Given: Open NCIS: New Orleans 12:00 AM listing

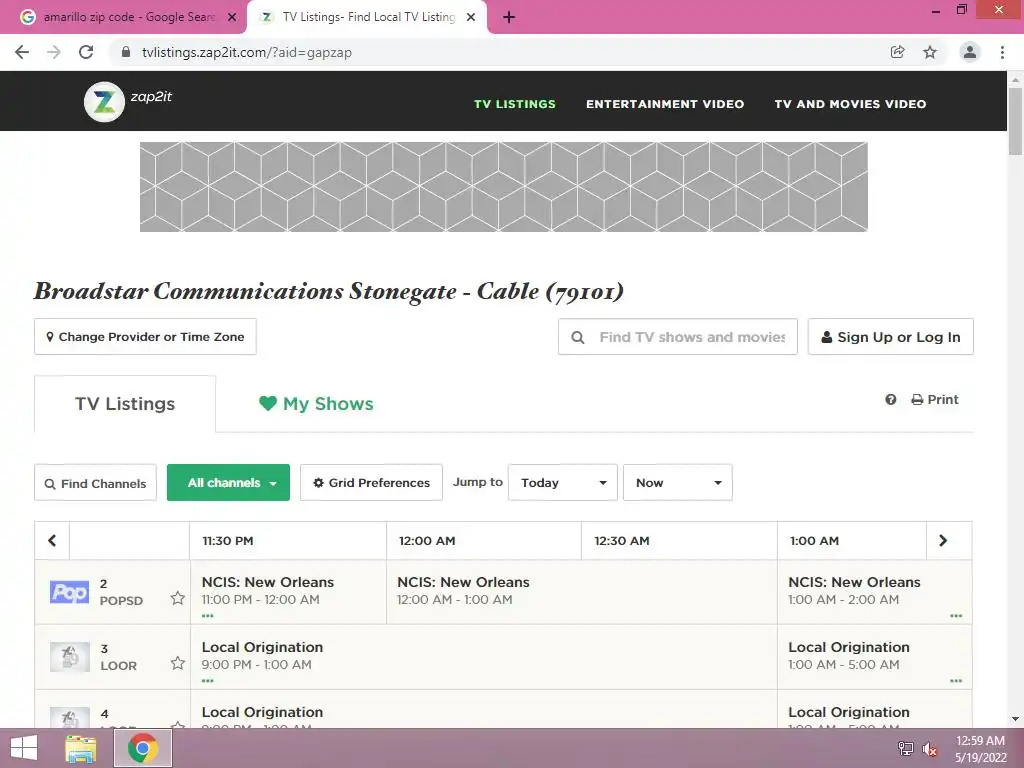Looking at the screenshot, I should (581, 592).
